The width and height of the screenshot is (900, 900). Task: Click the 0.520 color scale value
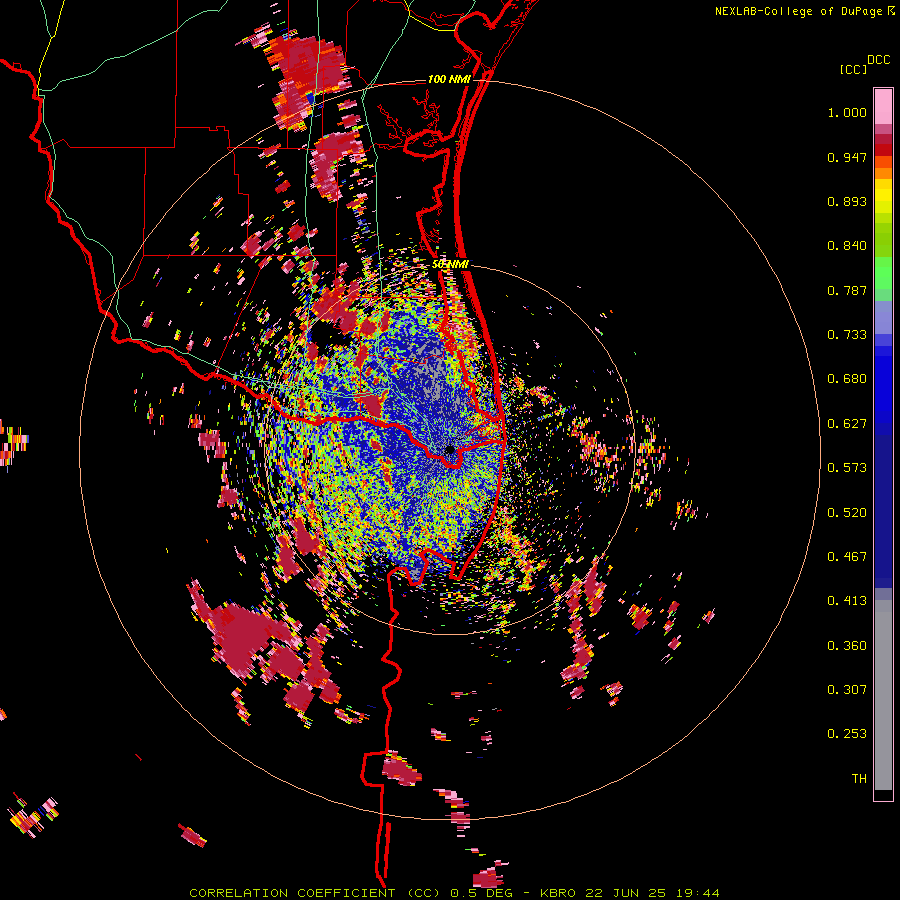point(847,513)
